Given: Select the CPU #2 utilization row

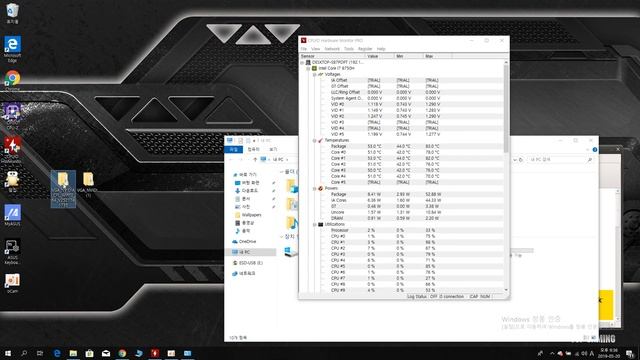Looking at the screenshot, I should pyautogui.click(x=402, y=248).
